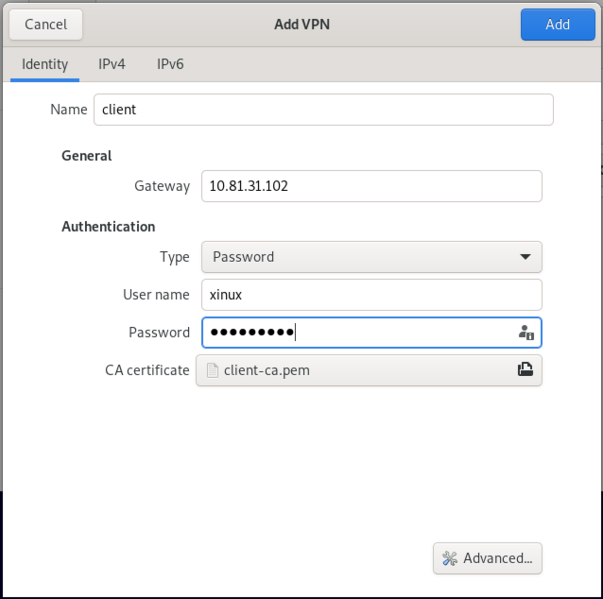Click the file-open icon in CA certificate

pyautogui.click(x=525, y=370)
